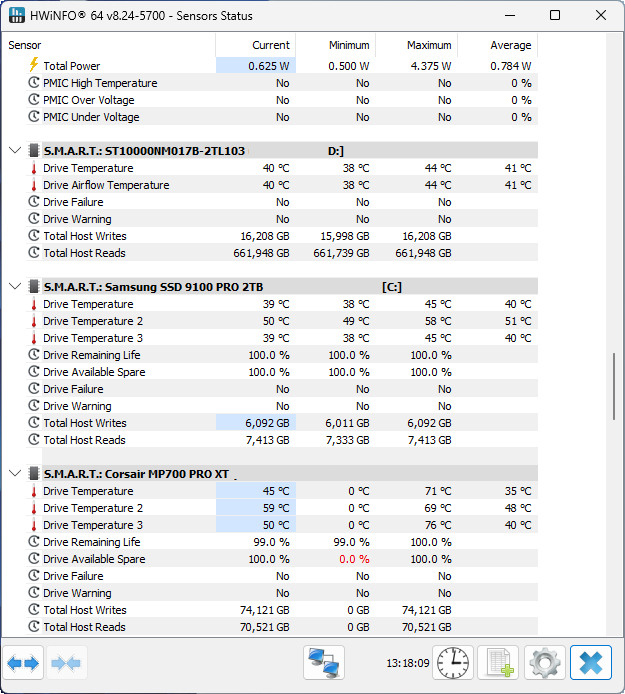Click the Total Power lightning bolt icon
The image size is (625, 694).
(x=34, y=65)
